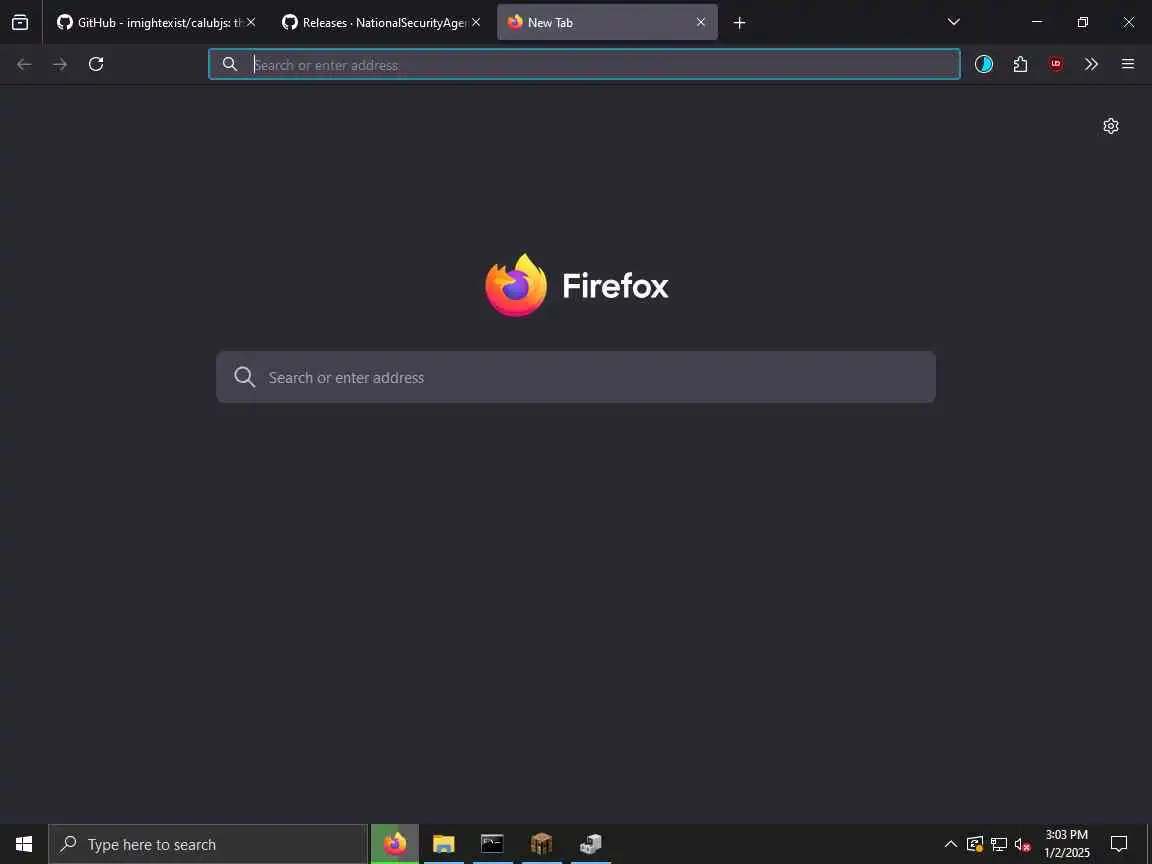The height and width of the screenshot is (864, 1152).
Task: Expand More tools overflow chevrons
Action: coord(1091,64)
